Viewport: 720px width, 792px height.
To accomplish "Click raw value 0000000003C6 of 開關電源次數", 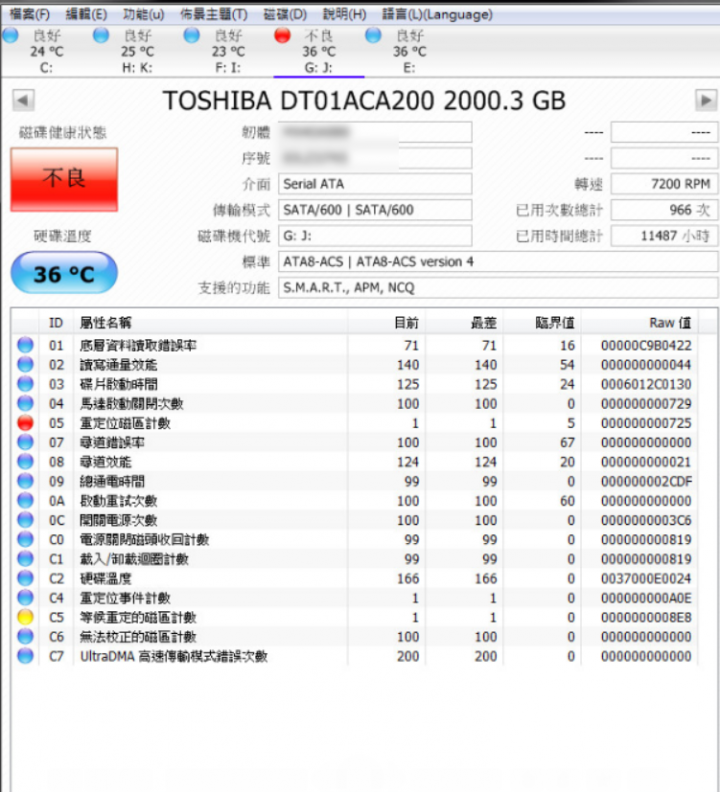I will tap(646, 520).
